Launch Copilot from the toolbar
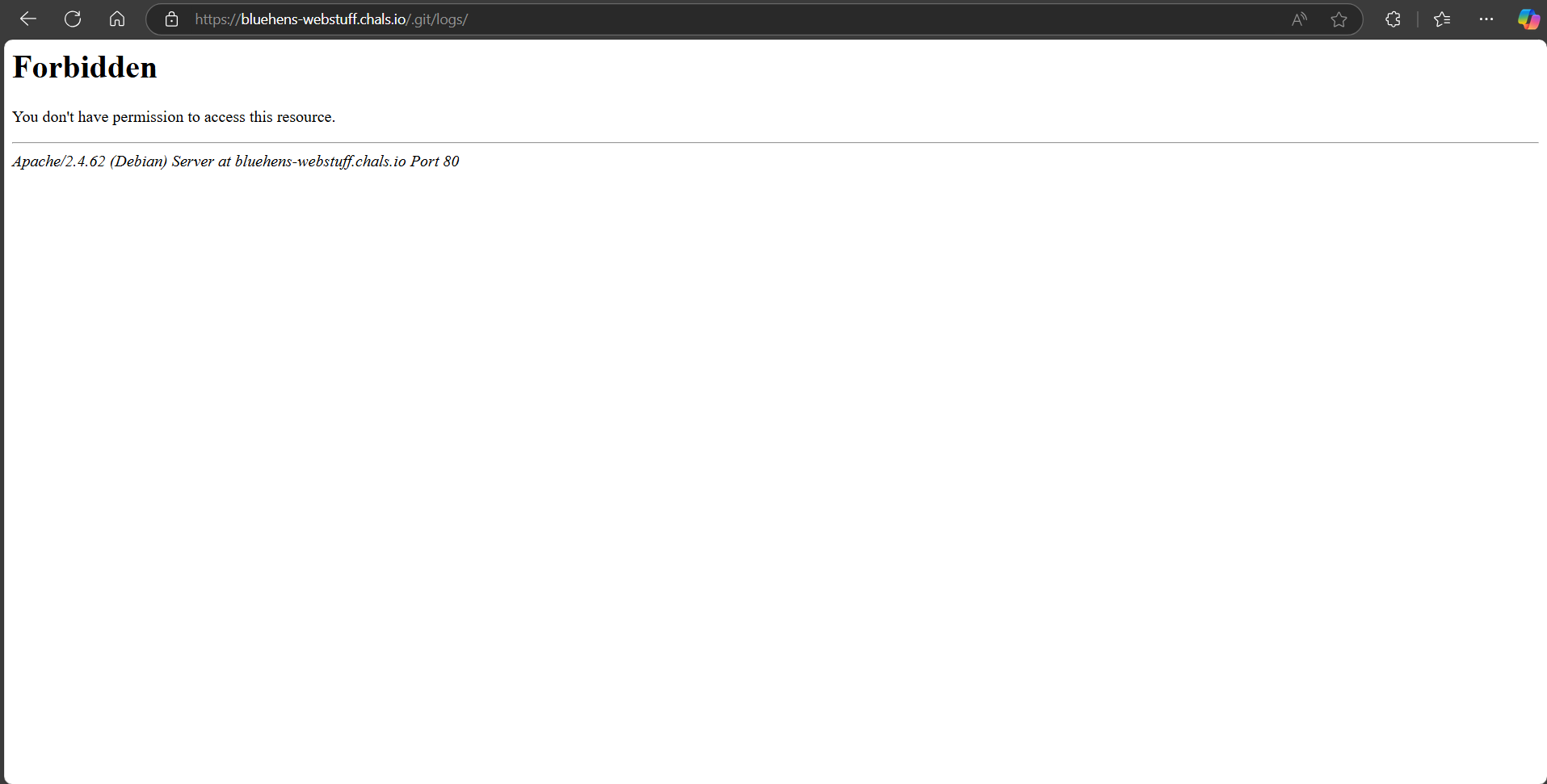 pyautogui.click(x=1528, y=19)
